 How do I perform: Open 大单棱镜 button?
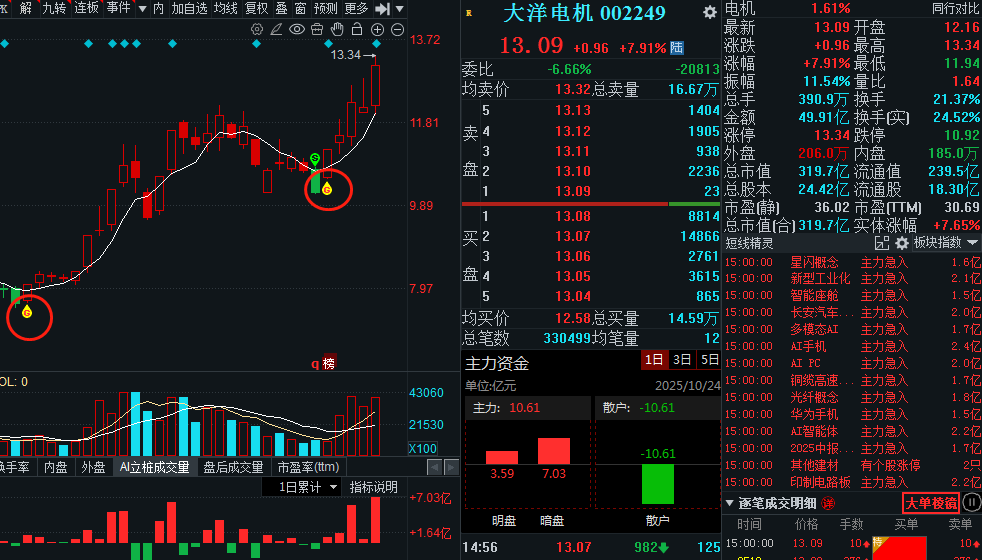pos(931,503)
